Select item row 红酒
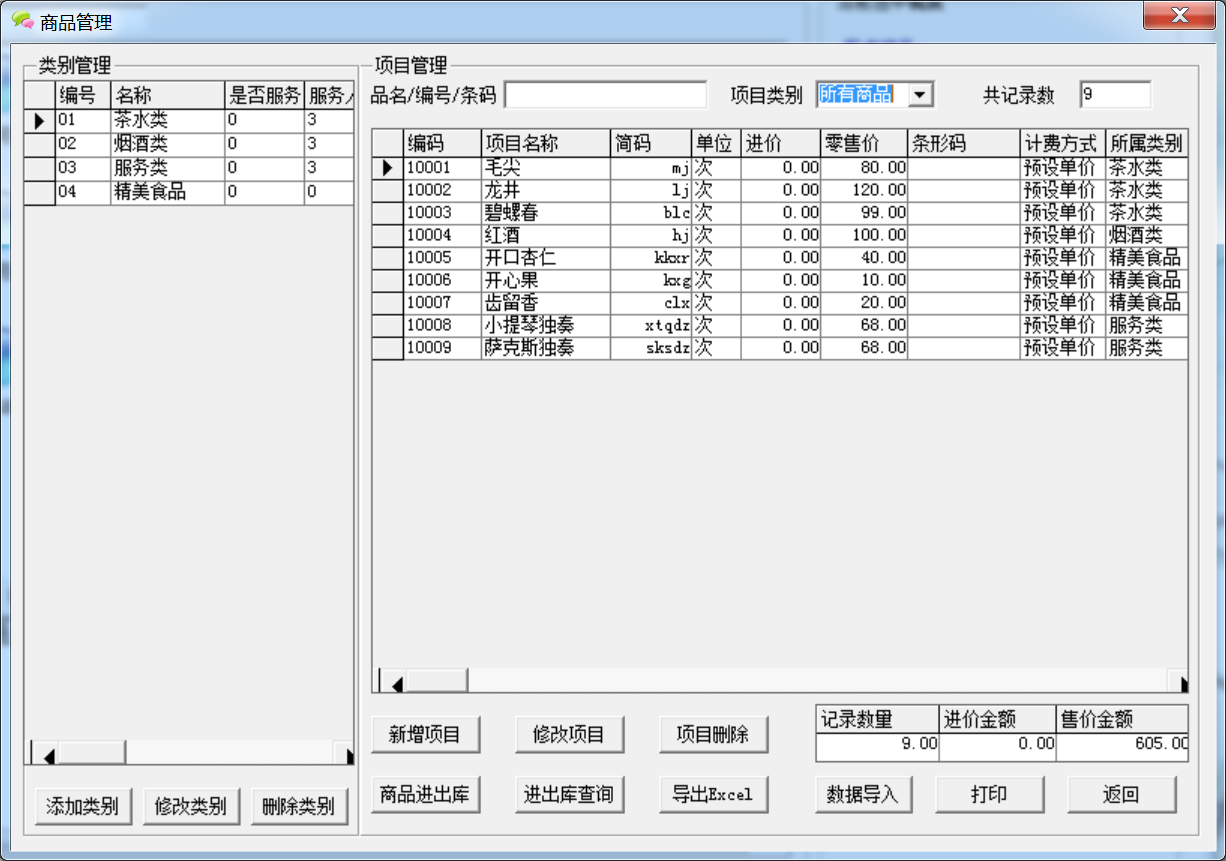 (x=780, y=235)
